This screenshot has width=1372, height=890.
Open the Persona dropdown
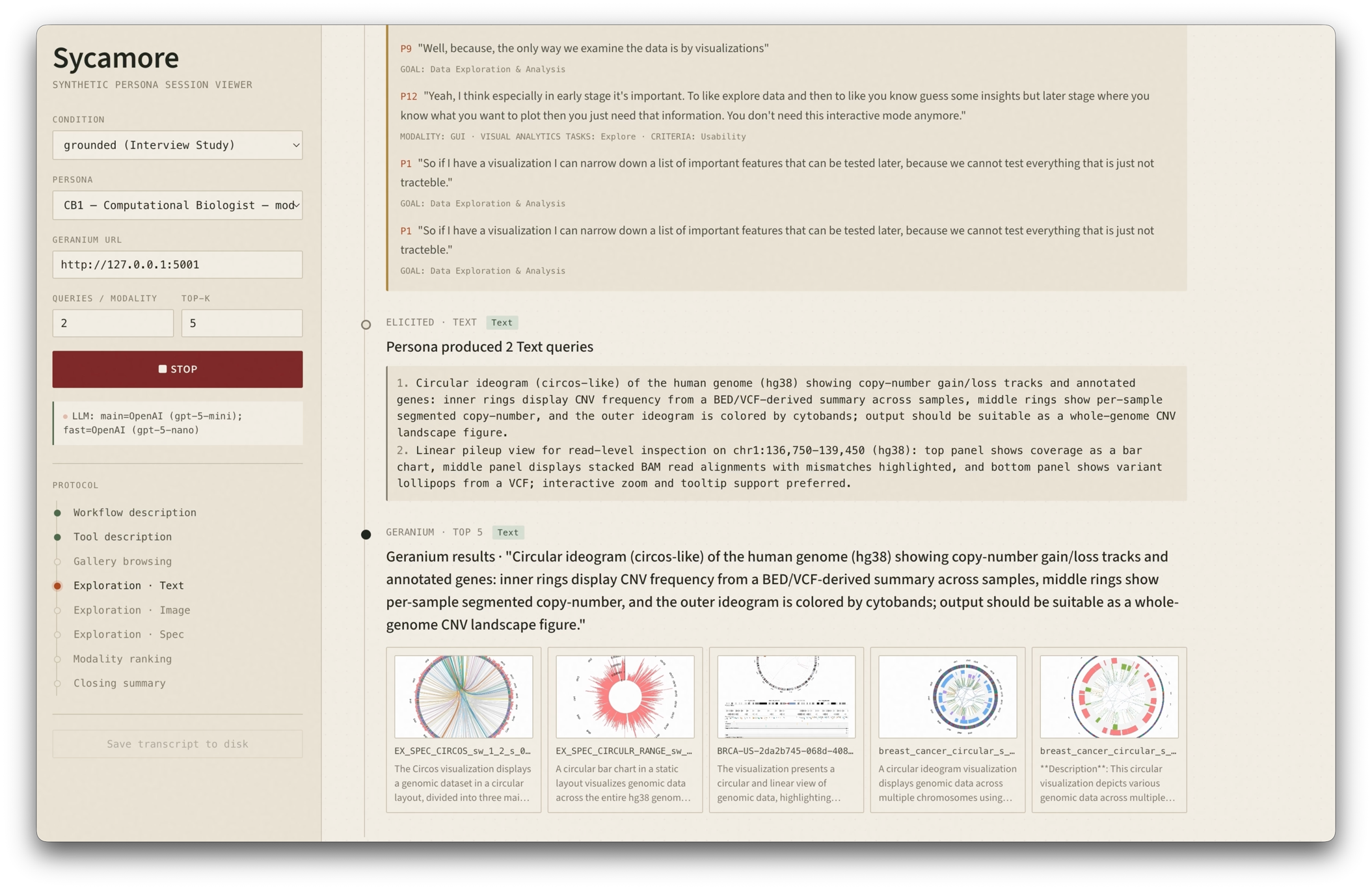pyautogui.click(x=177, y=206)
